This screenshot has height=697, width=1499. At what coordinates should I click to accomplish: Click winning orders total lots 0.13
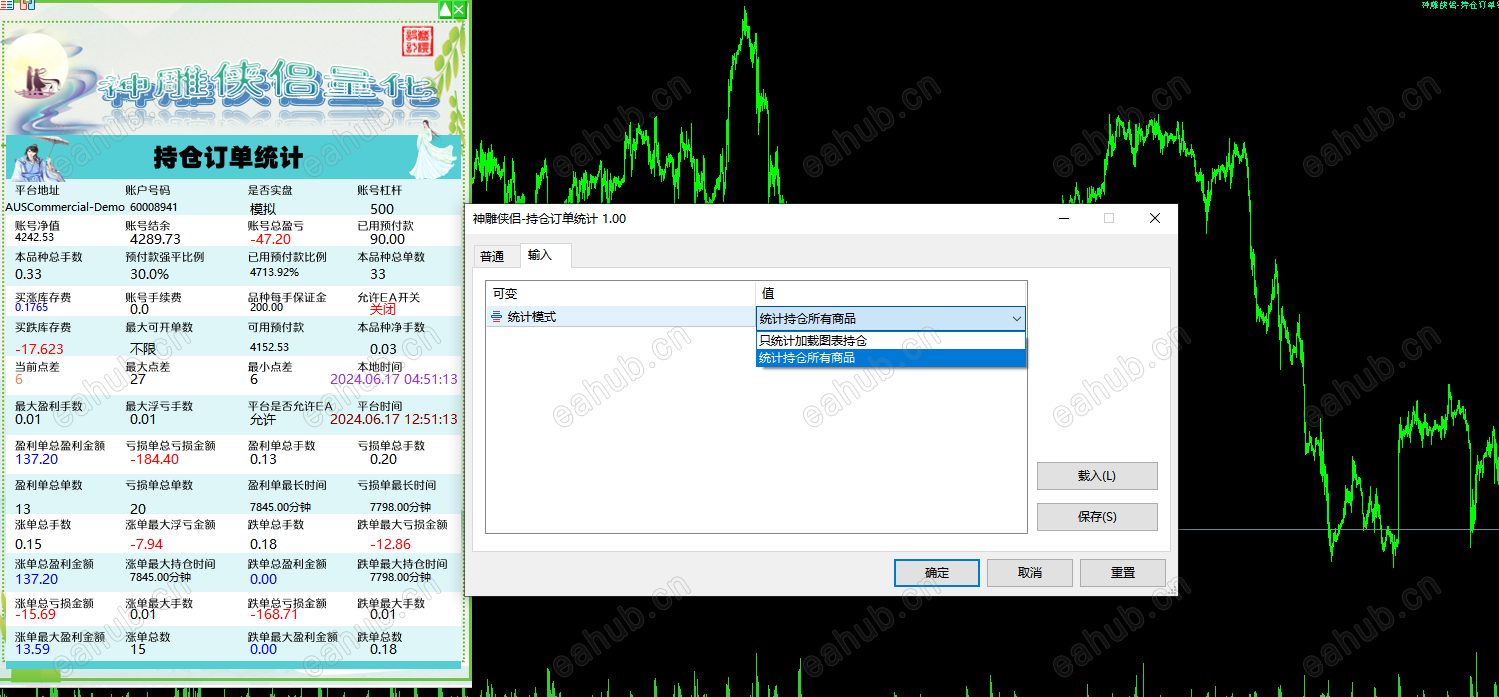click(x=263, y=459)
